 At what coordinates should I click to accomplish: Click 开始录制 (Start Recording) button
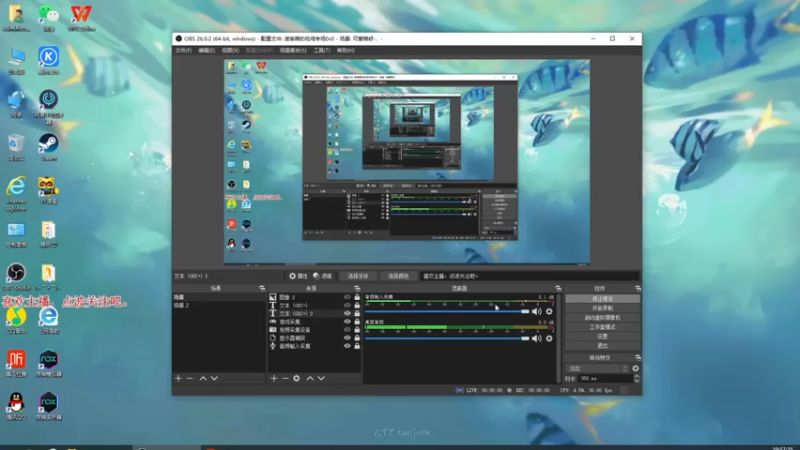pos(602,308)
